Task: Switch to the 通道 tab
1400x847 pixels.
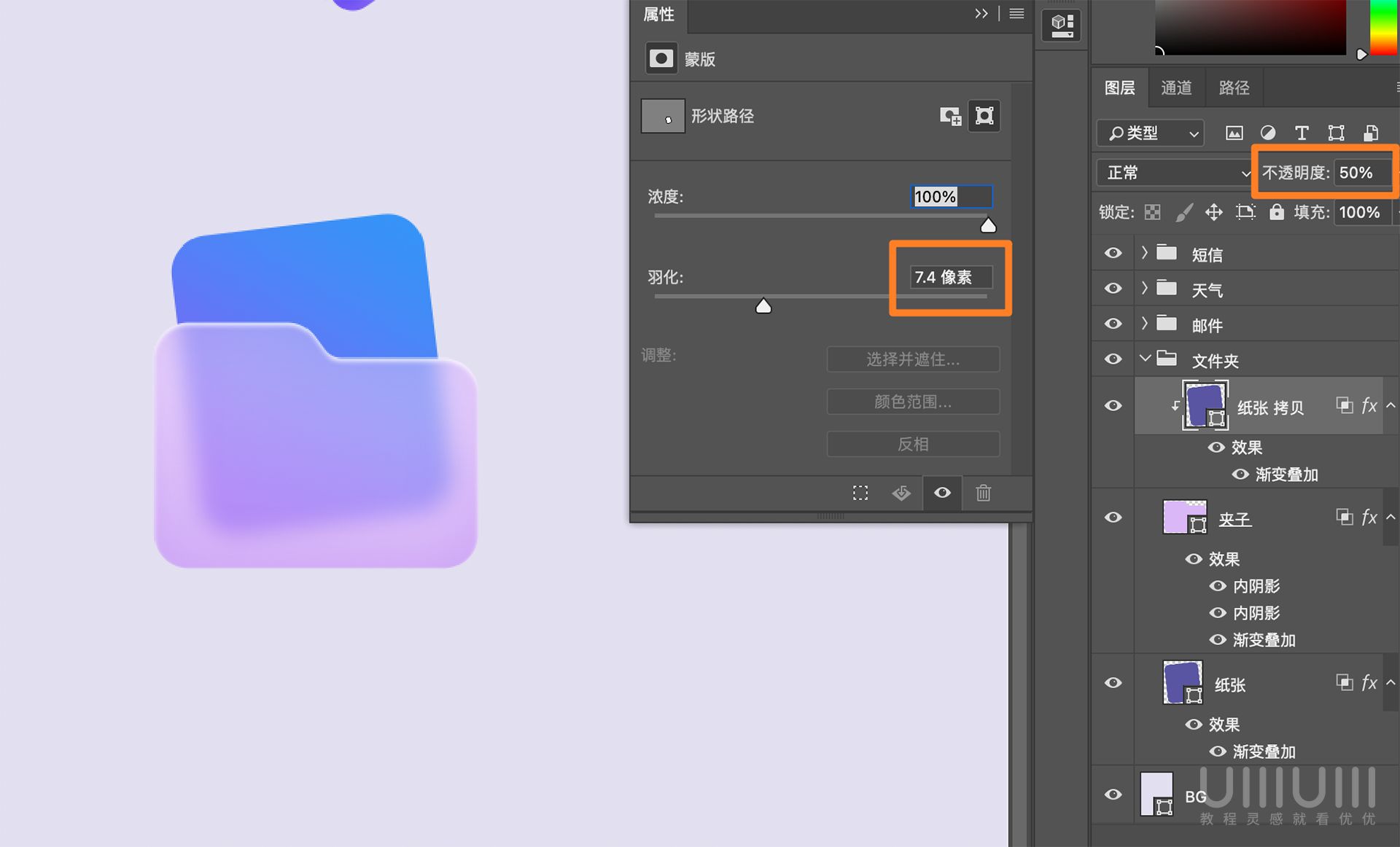Action: (x=1175, y=87)
